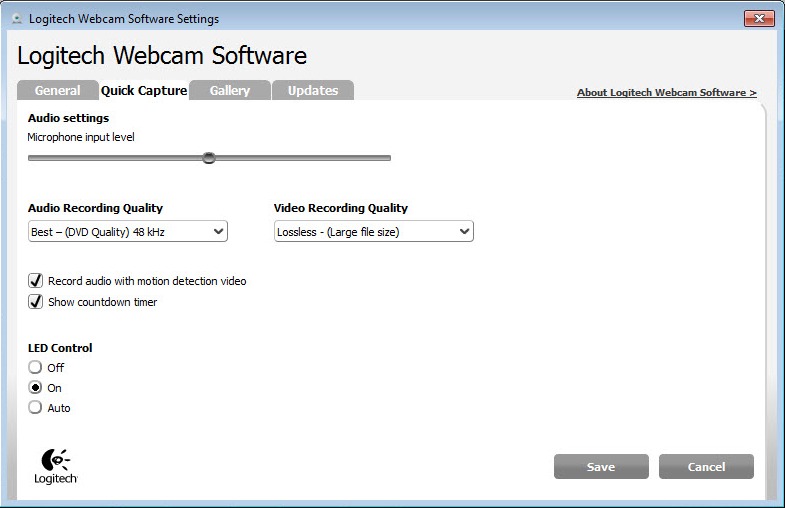
Task: Click the left end of microphone level track
Action: [x=31, y=157]
